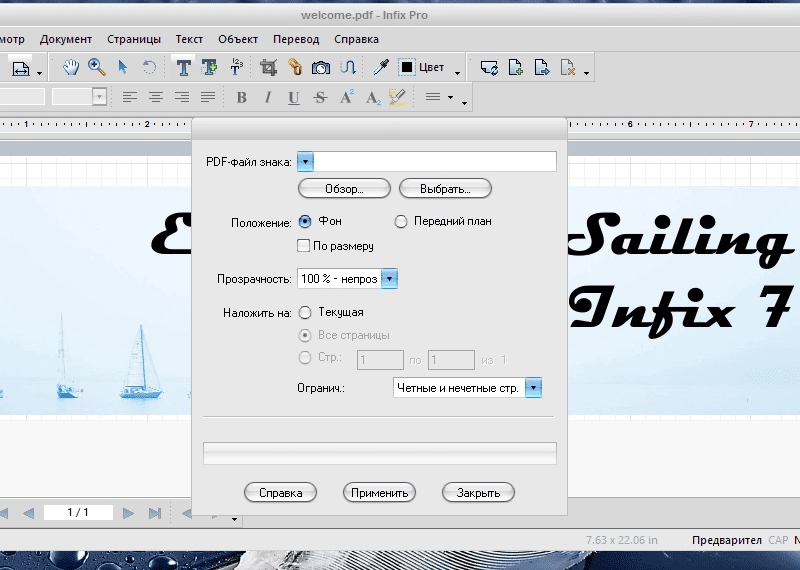Center align text
800x570 pixels.
[156, 97]
